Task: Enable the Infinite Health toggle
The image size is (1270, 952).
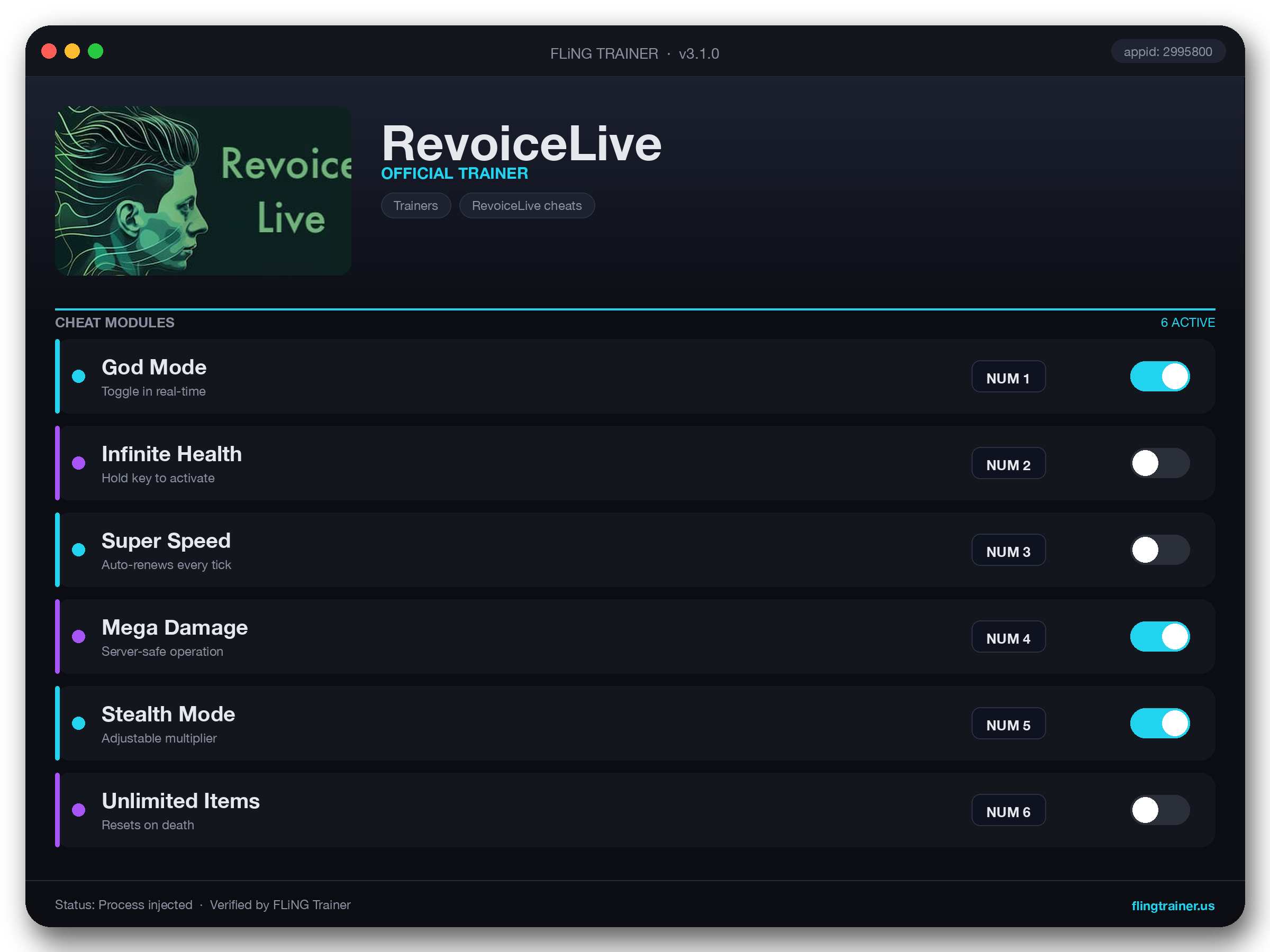Action: [x=1160, y=463]
